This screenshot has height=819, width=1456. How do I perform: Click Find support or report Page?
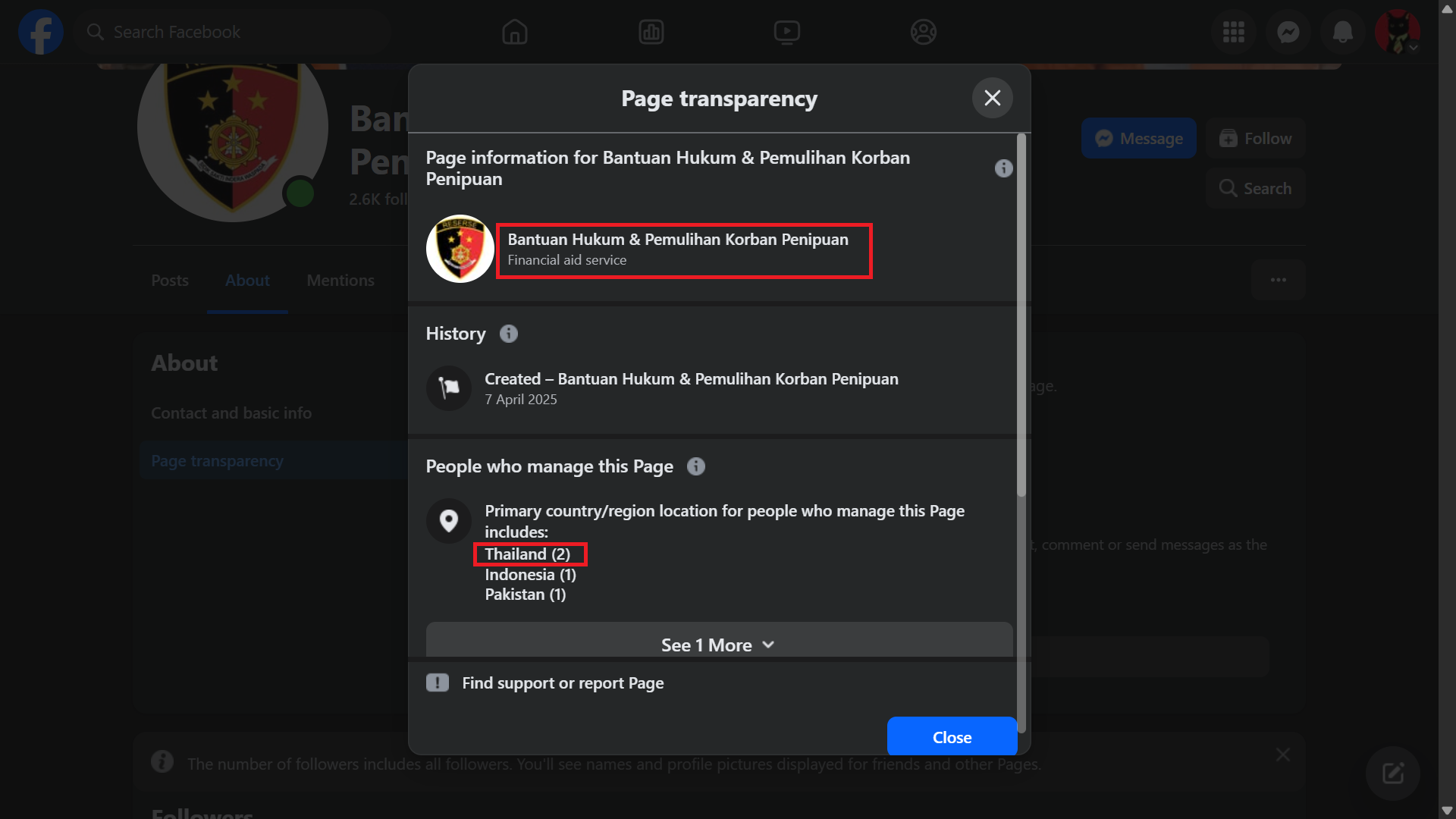(x=563, y=683)
